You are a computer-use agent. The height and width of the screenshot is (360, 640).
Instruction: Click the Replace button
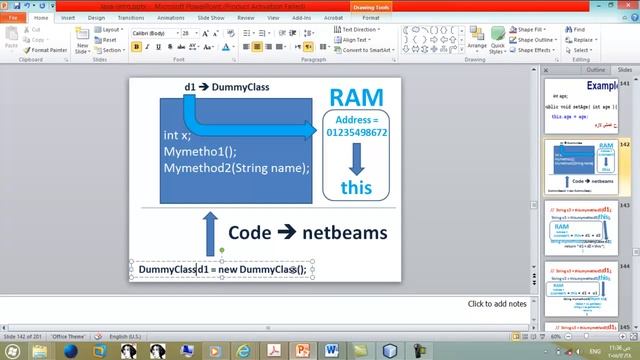click(x=581, y=40)
